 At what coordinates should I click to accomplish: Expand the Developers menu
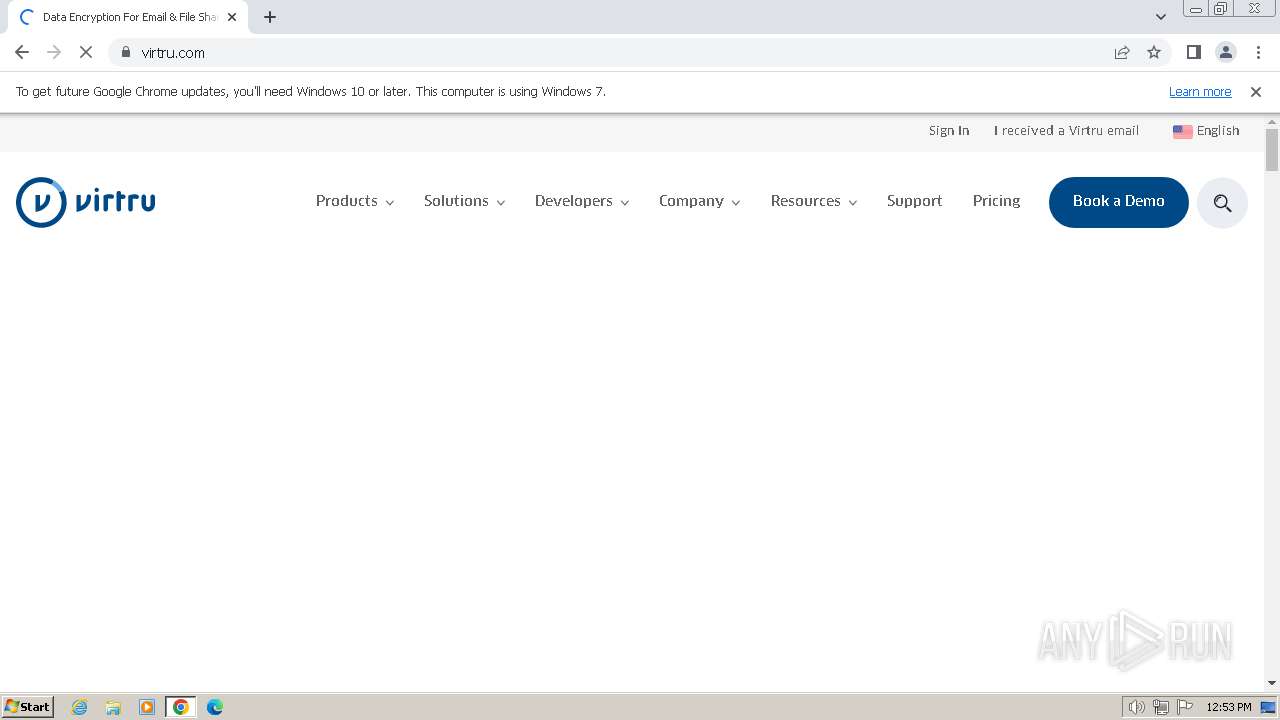pos(582,201)
